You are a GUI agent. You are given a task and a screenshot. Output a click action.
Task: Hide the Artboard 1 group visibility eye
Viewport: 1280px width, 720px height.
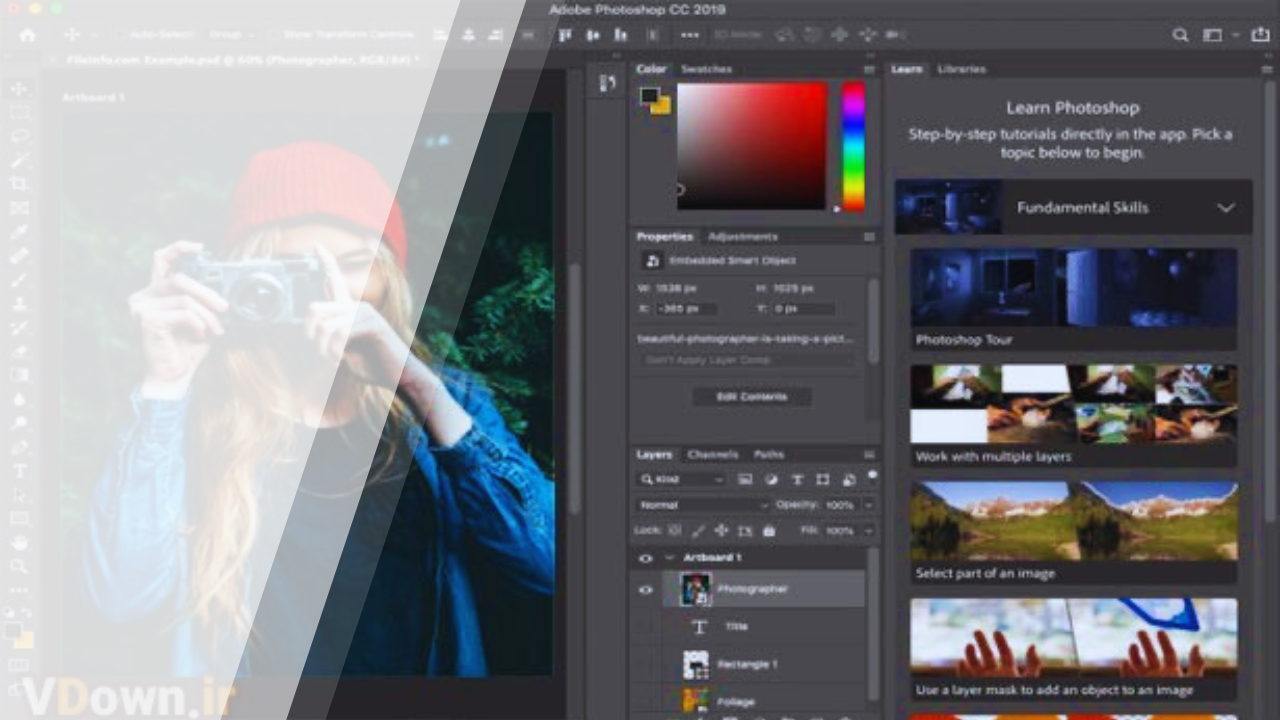coord(645,558)
